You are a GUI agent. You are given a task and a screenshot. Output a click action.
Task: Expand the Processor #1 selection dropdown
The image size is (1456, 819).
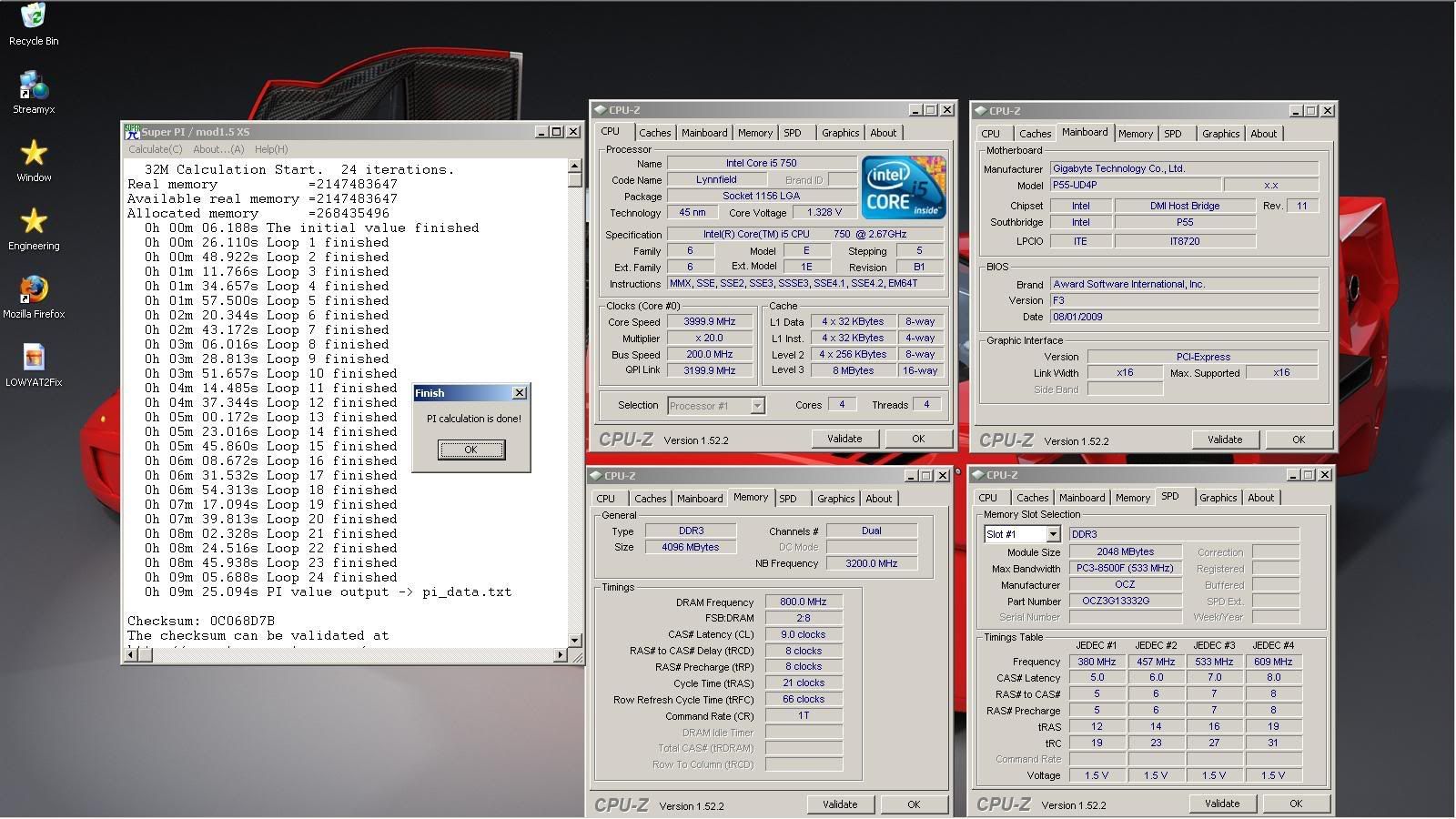tap(757, 406)
